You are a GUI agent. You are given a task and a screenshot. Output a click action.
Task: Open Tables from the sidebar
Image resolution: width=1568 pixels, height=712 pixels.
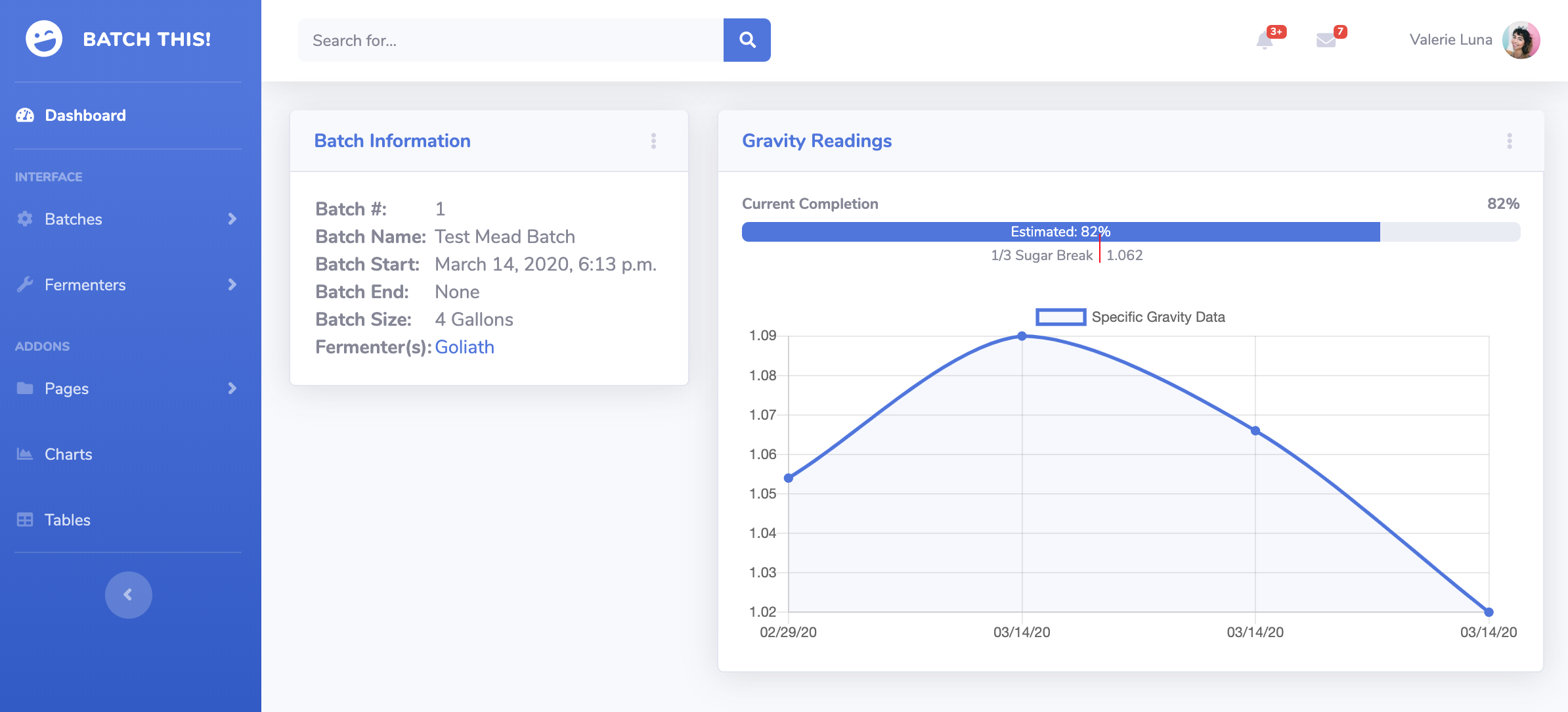[67, 520]
